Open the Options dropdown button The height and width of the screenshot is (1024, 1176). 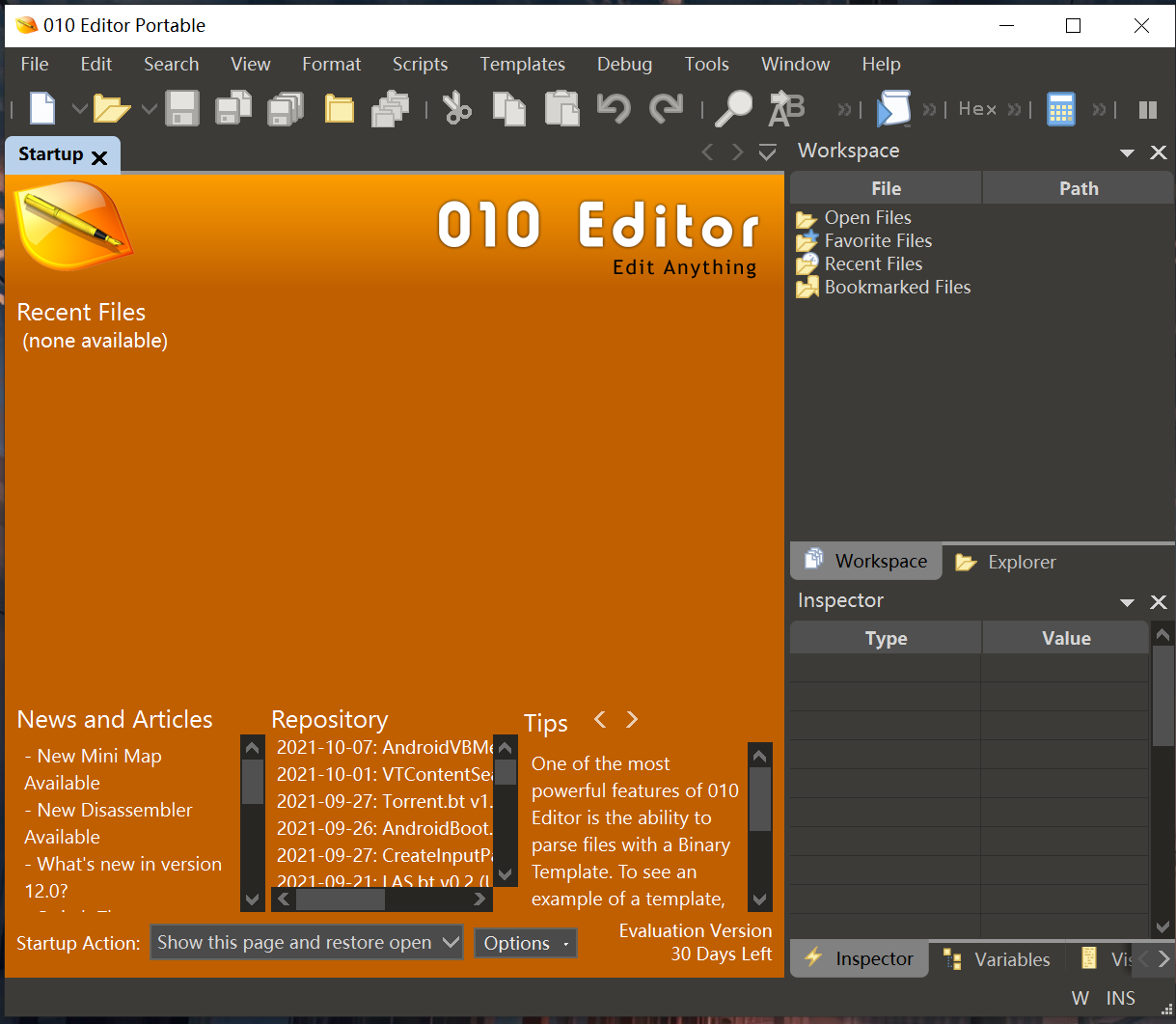coord(526,943)
